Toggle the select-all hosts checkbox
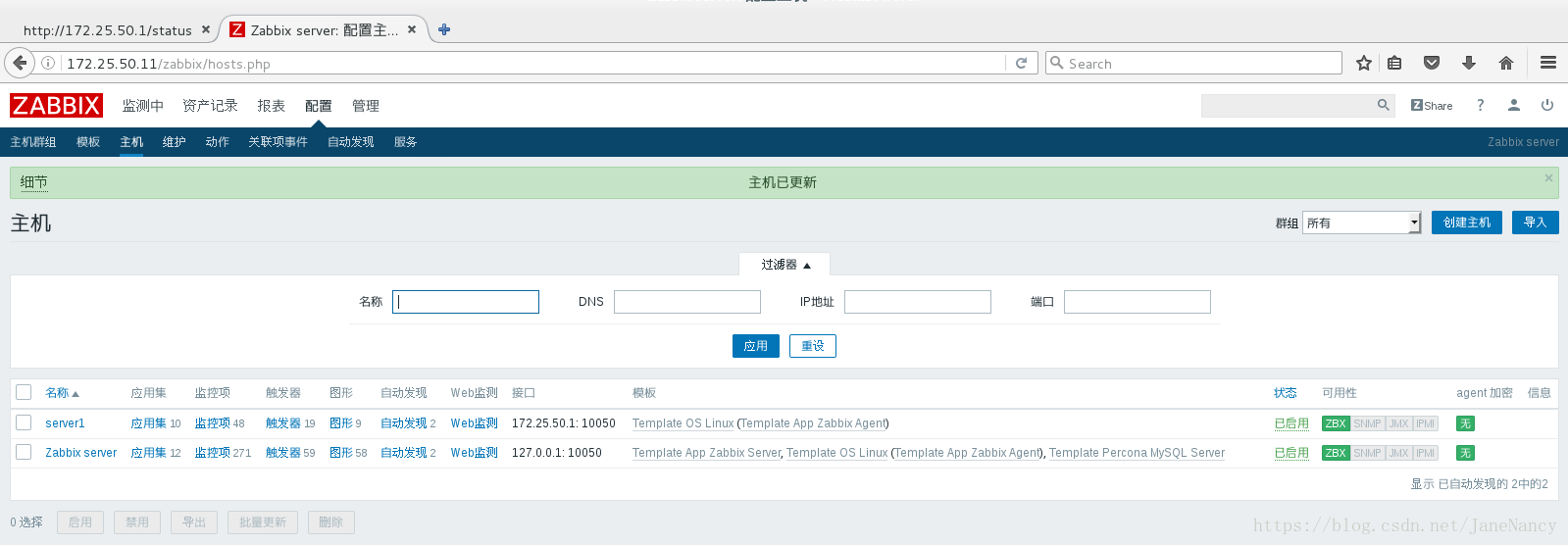 [24, 392]
